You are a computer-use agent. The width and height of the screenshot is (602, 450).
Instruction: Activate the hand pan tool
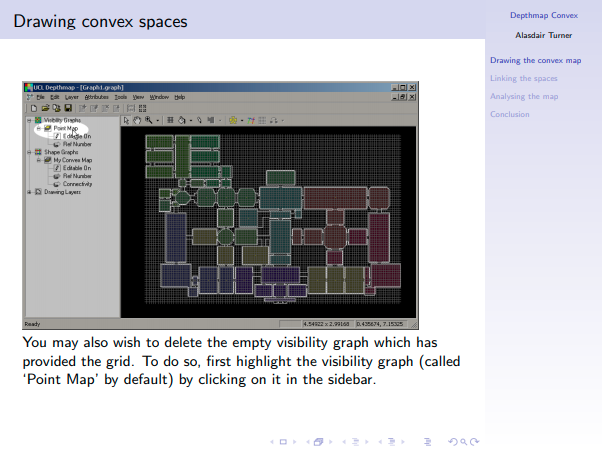click(137, 121)
